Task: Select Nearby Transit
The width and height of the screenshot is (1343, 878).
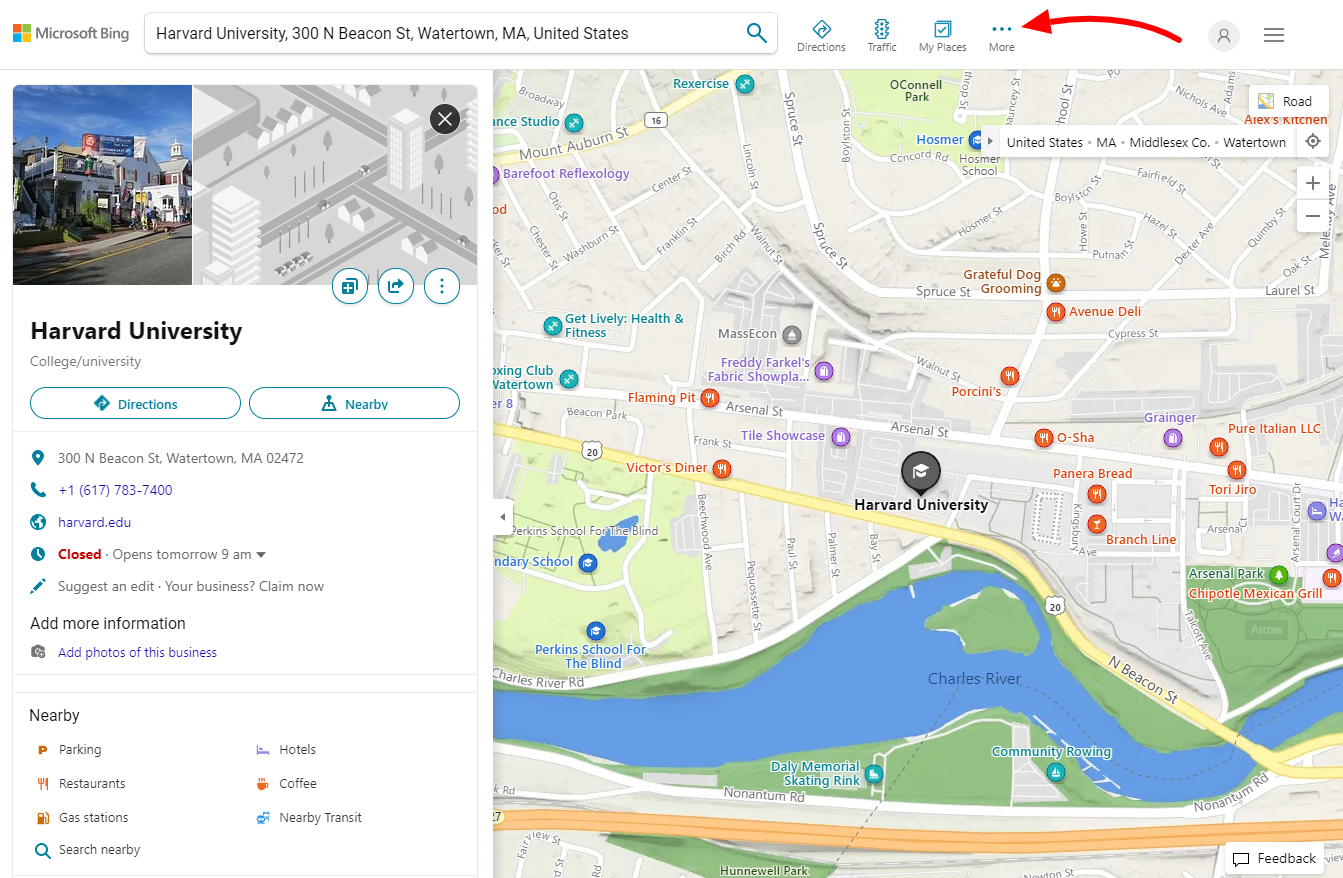Action: [320, 817]
